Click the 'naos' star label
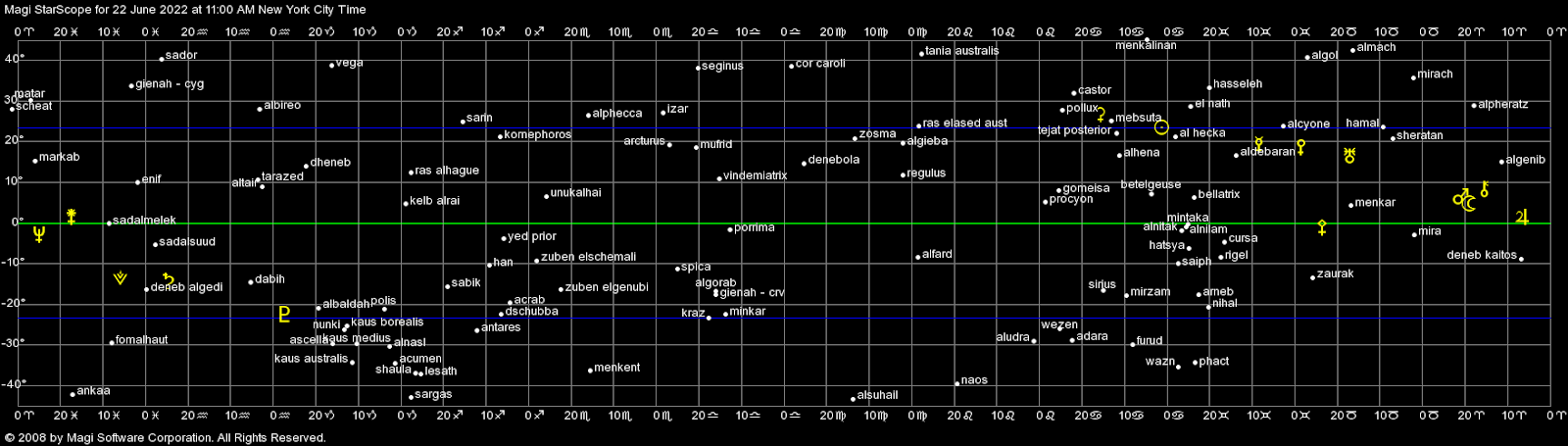1568x446 pixels. click(x=974, y=380)
